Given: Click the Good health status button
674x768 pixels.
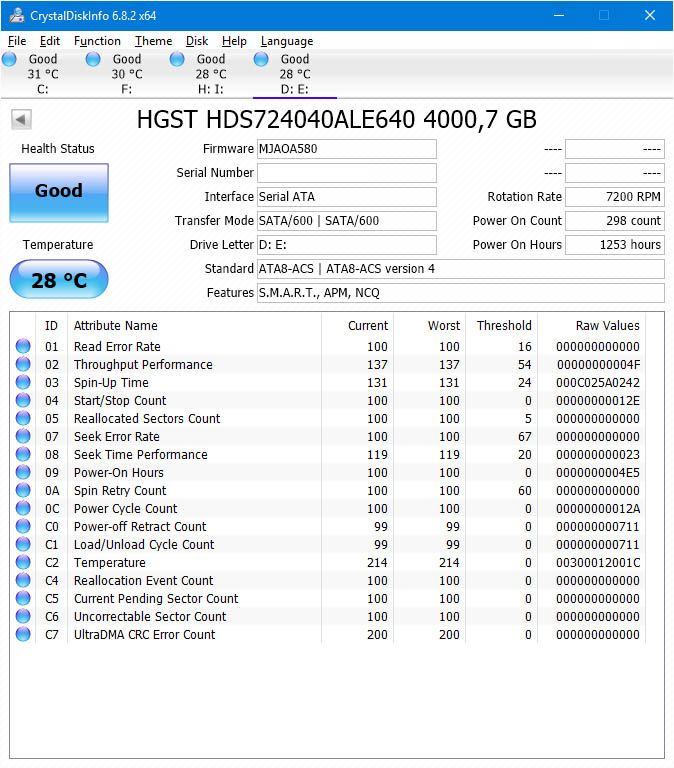Looking at the screenshot, I should point(59,192).
